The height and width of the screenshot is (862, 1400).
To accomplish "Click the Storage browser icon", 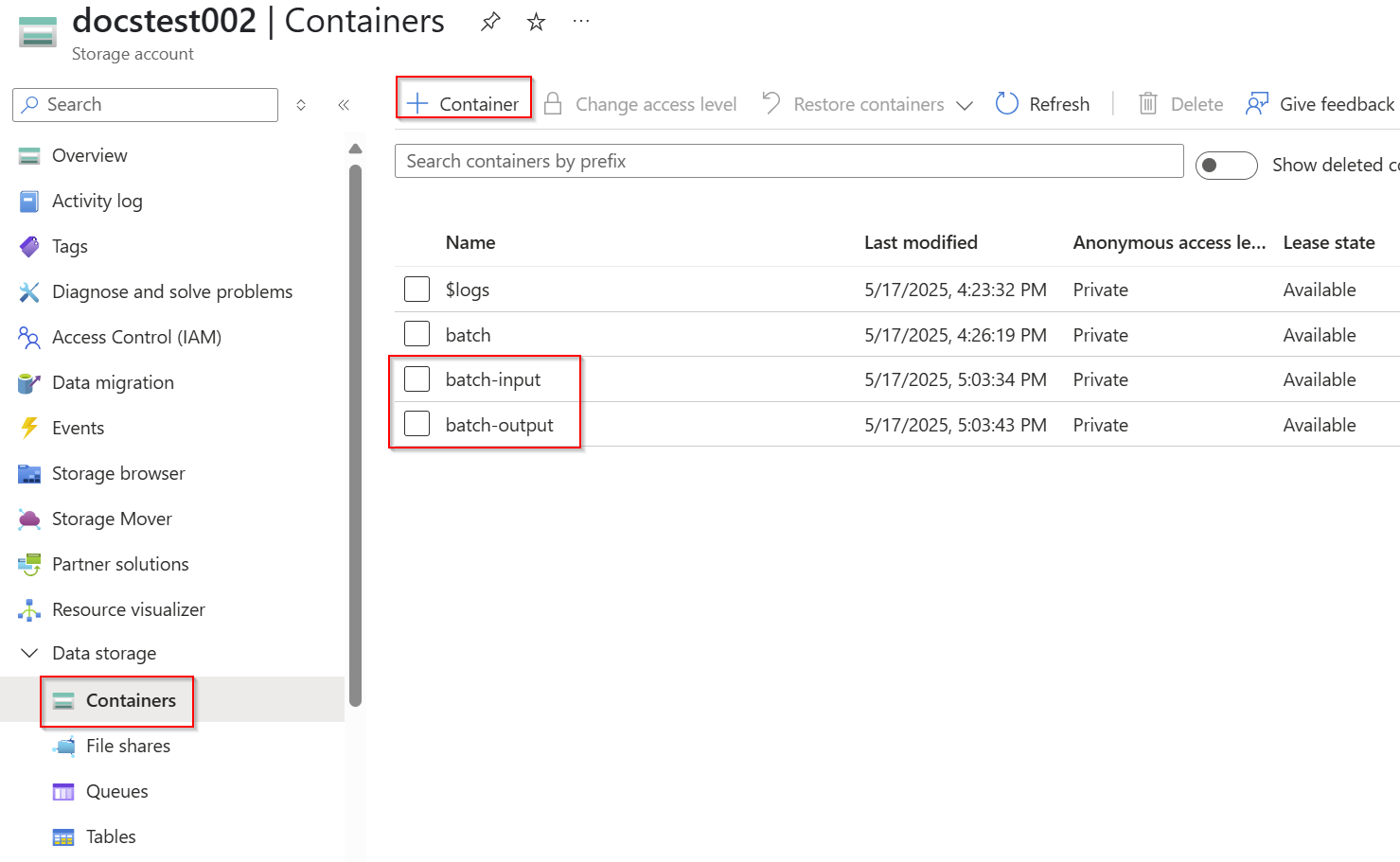I will tap(29, 474).
